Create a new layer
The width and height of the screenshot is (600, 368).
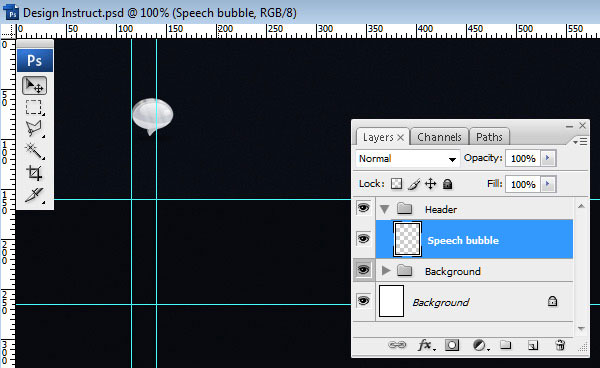tap(533, 345)
